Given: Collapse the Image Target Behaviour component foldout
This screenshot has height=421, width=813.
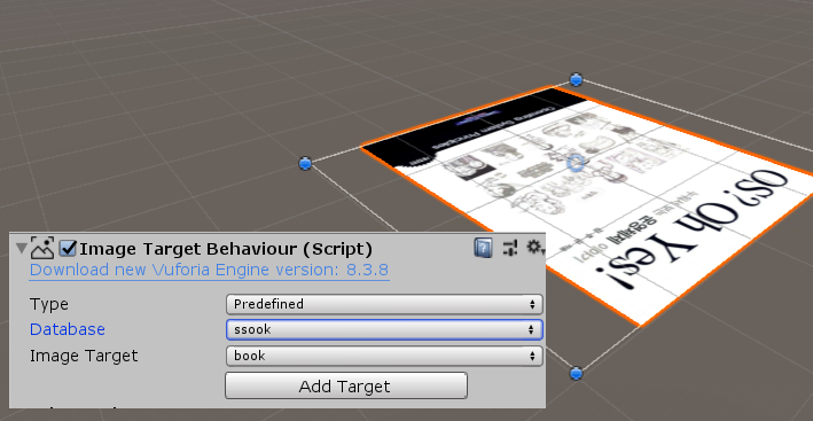Looking at the screenshot, I should 21,248.
